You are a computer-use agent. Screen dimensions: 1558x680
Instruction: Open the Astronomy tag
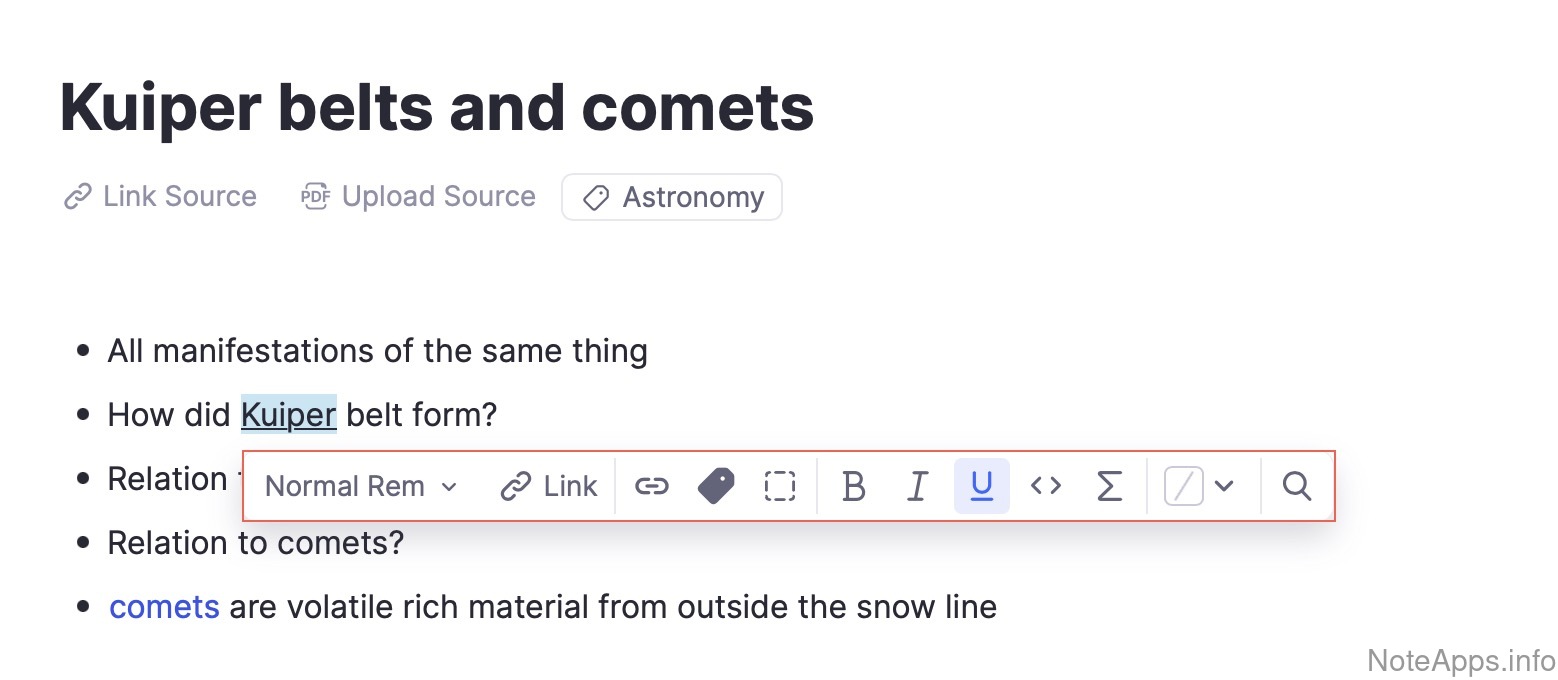(672, 197)
